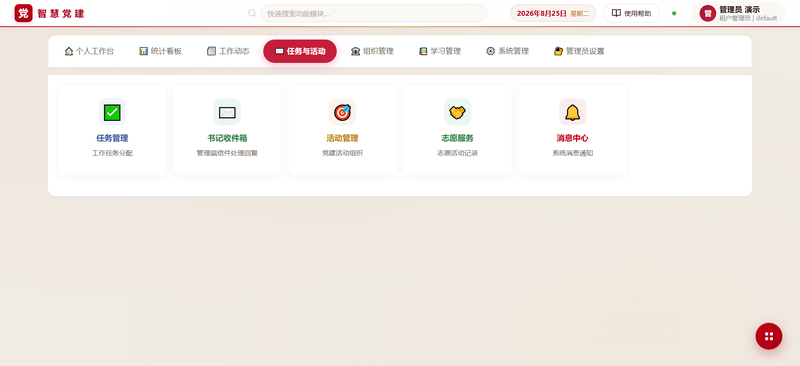
Task: Focus the 快速搜索功能模块 search field
Action: [x=373, y=13]
